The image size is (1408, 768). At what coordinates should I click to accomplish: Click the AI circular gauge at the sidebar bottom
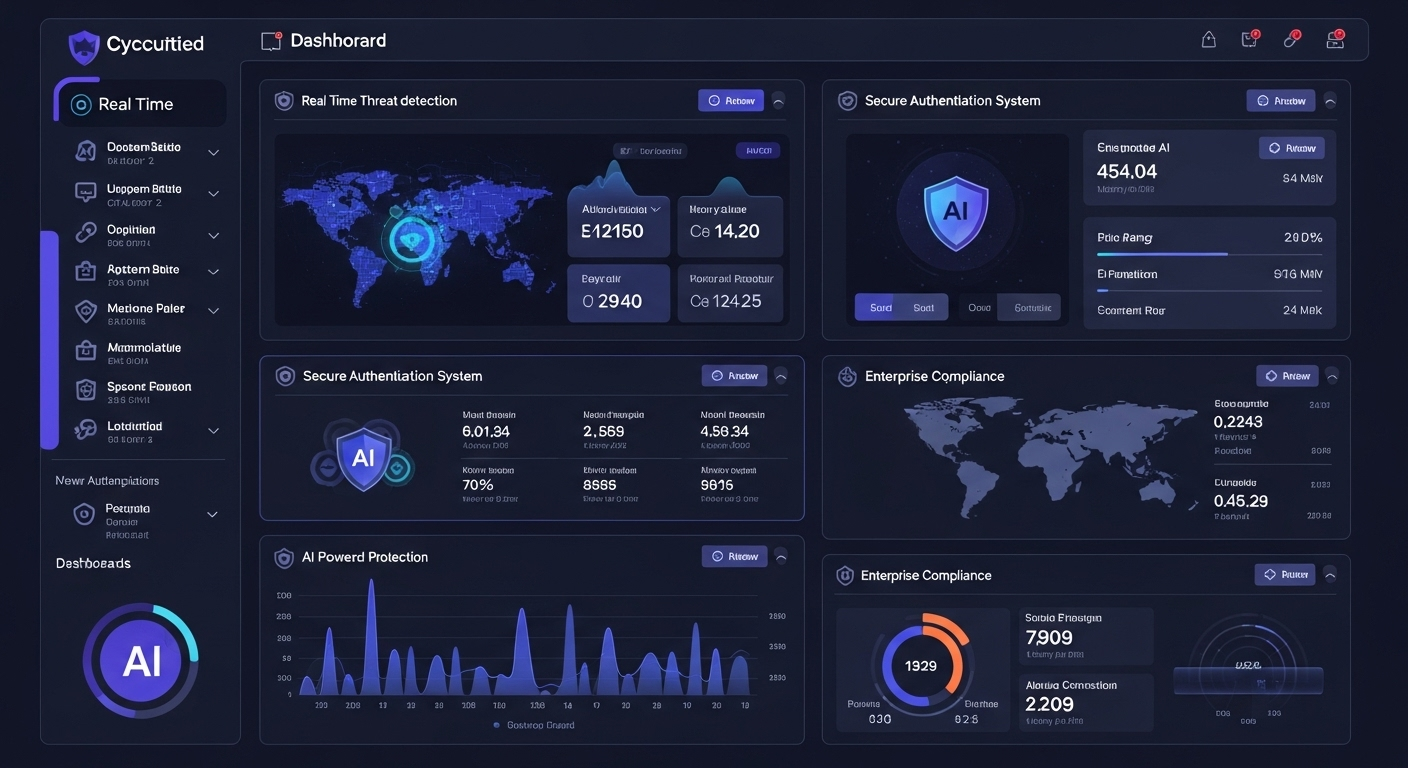[x=141, y=660]
